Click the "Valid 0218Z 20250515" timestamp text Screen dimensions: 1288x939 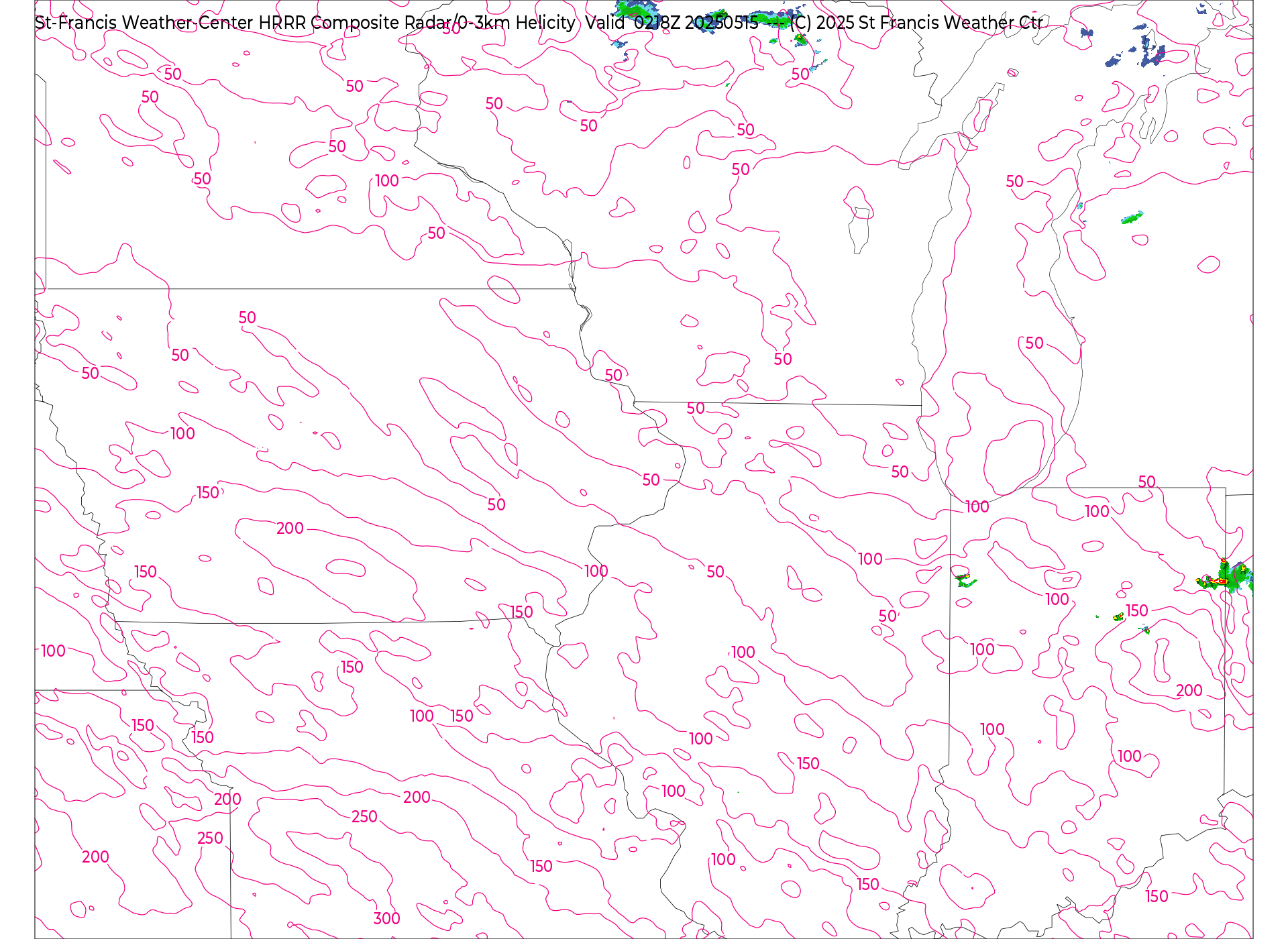pyautogui.click(x=672, y=23)
